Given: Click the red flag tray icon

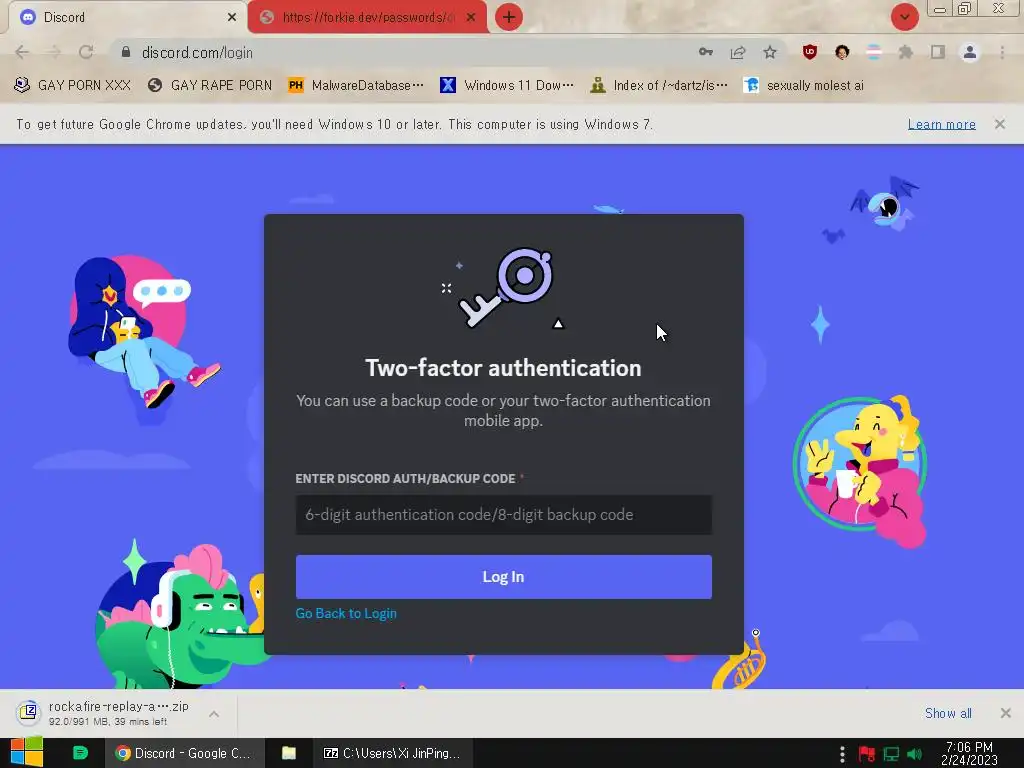Looking at the screenshot, I should 867,754.
